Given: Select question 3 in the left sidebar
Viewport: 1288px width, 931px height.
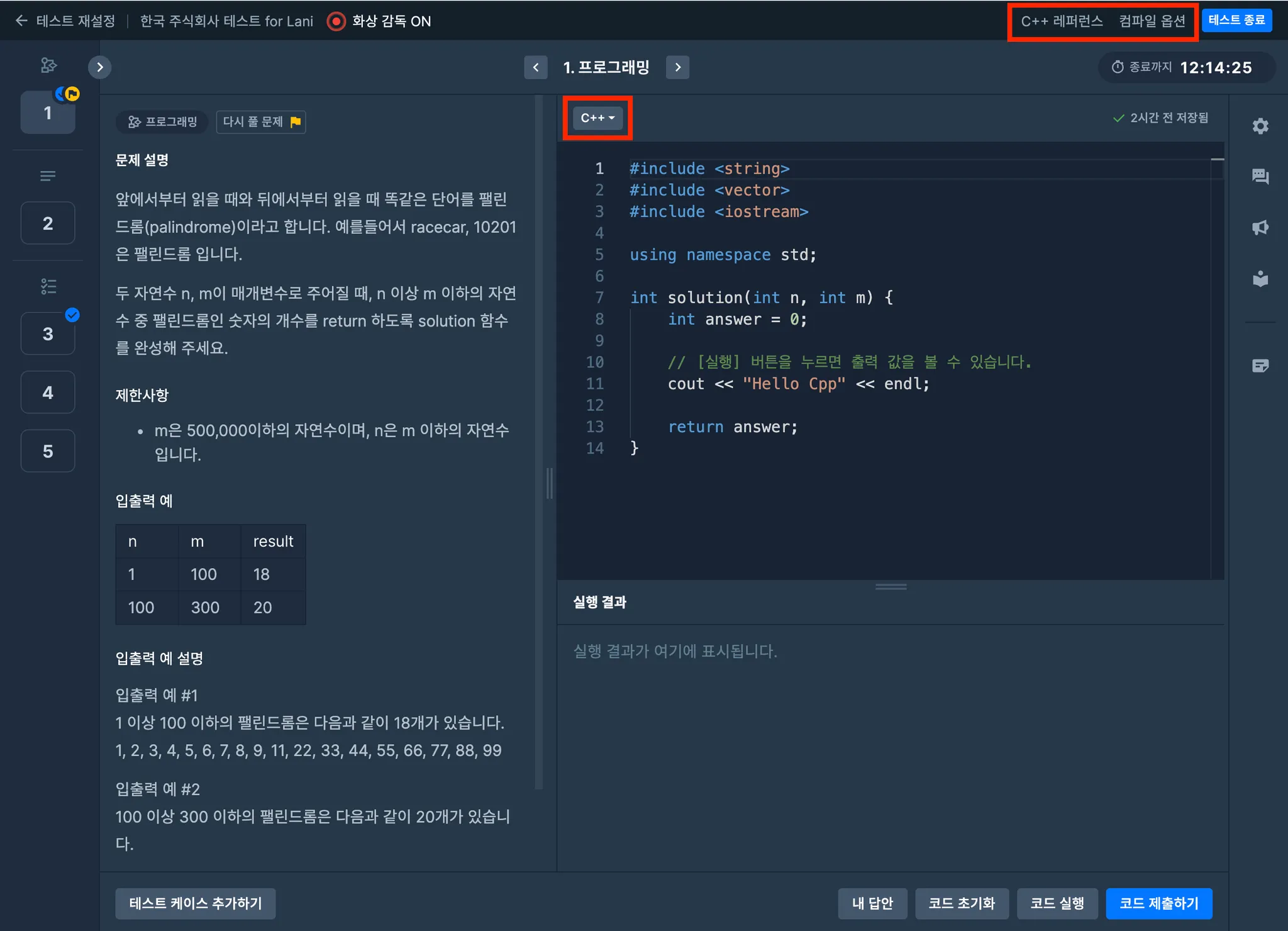Looking at the screenshot, I should coord(48,334).
